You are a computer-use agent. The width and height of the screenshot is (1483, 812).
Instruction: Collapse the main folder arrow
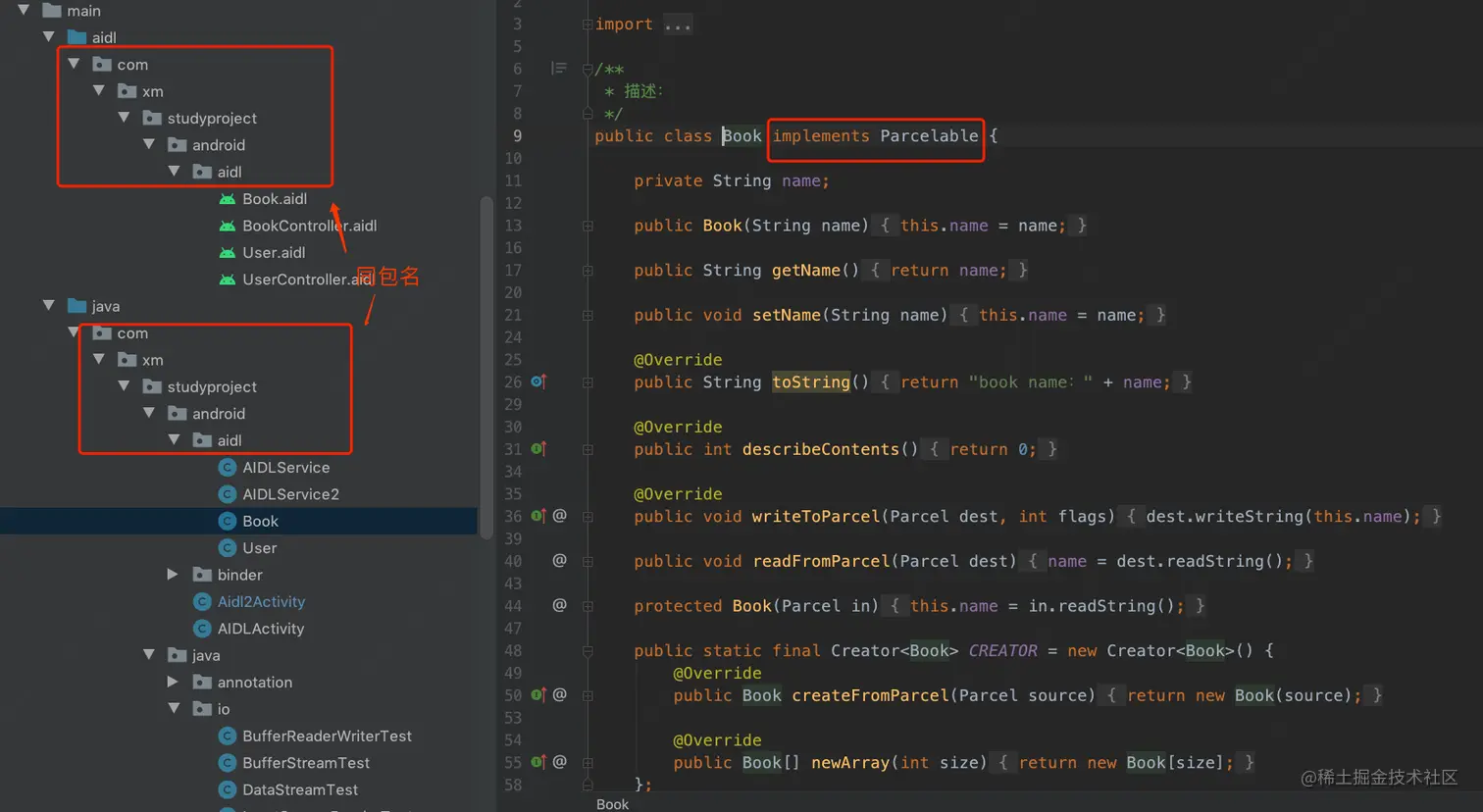24,10
